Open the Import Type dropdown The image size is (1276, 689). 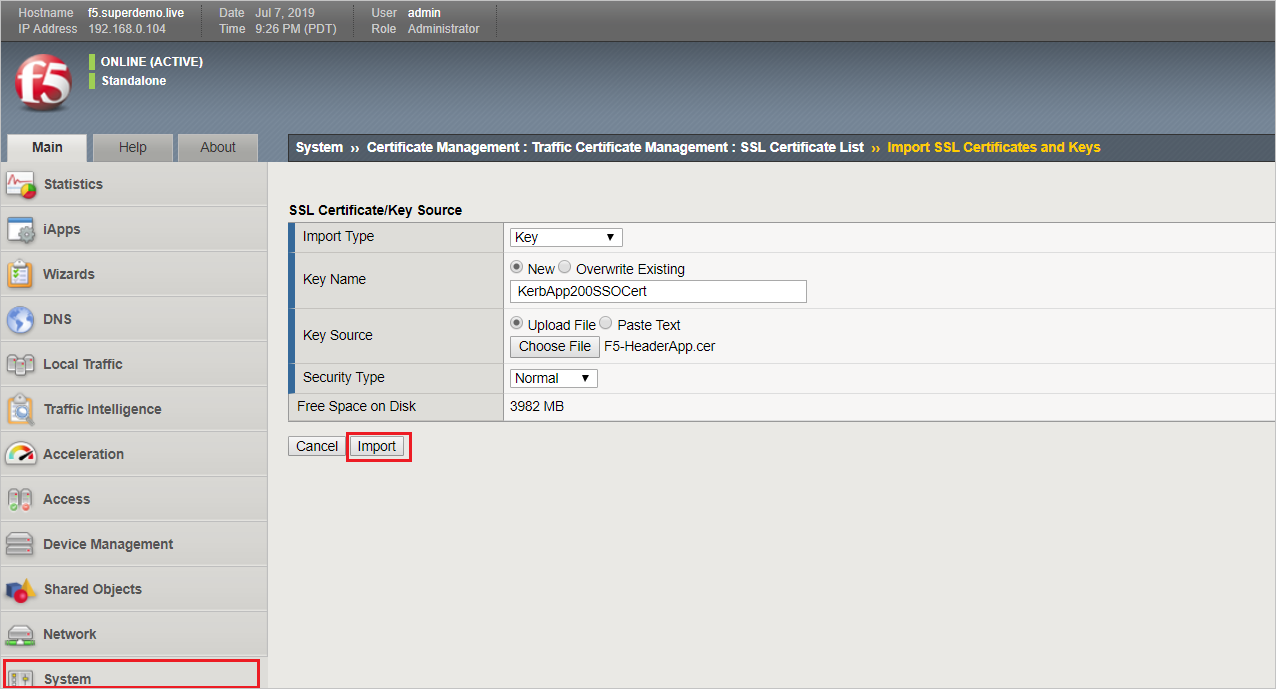[x=566, y=237]
